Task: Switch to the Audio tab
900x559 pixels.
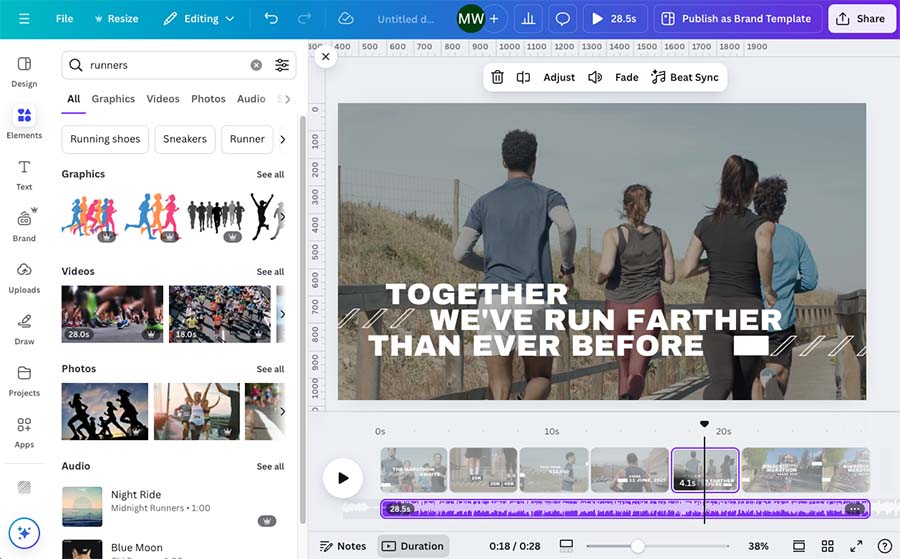Action: pyautogui.click(x=251, y=99)
